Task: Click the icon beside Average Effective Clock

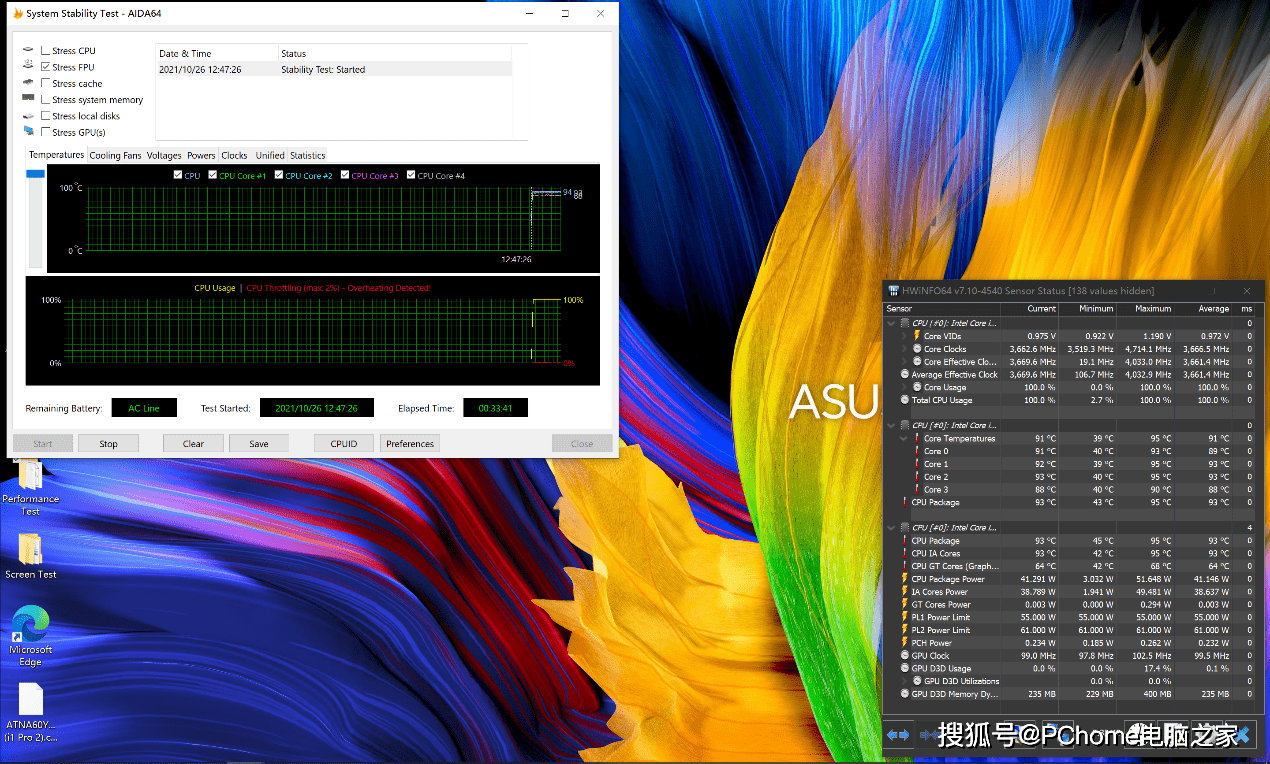Action: point(904,374)
